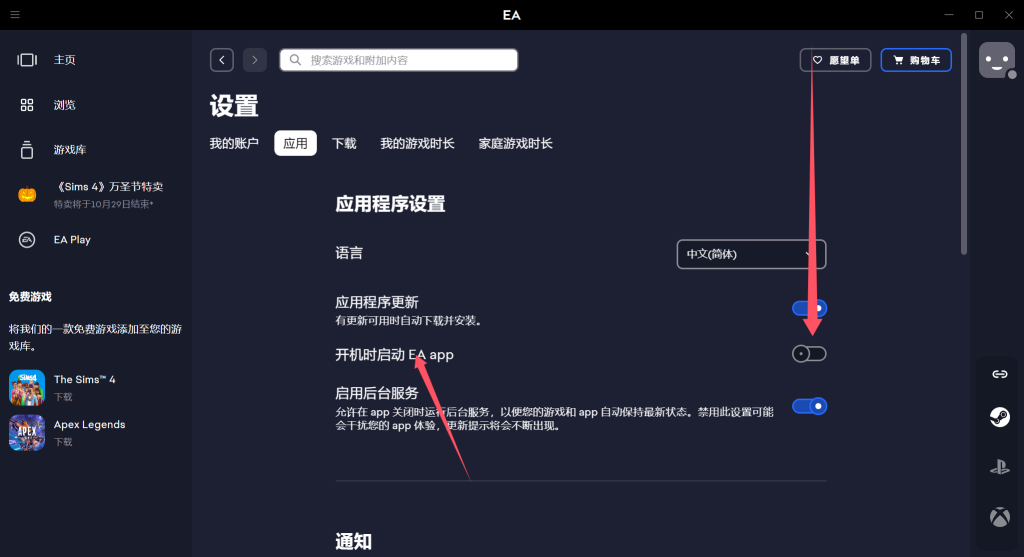The width and height of the screenshot is (1024, 557).
Task: Open the 购物车 shopping cart
Action: coord(916,60)
